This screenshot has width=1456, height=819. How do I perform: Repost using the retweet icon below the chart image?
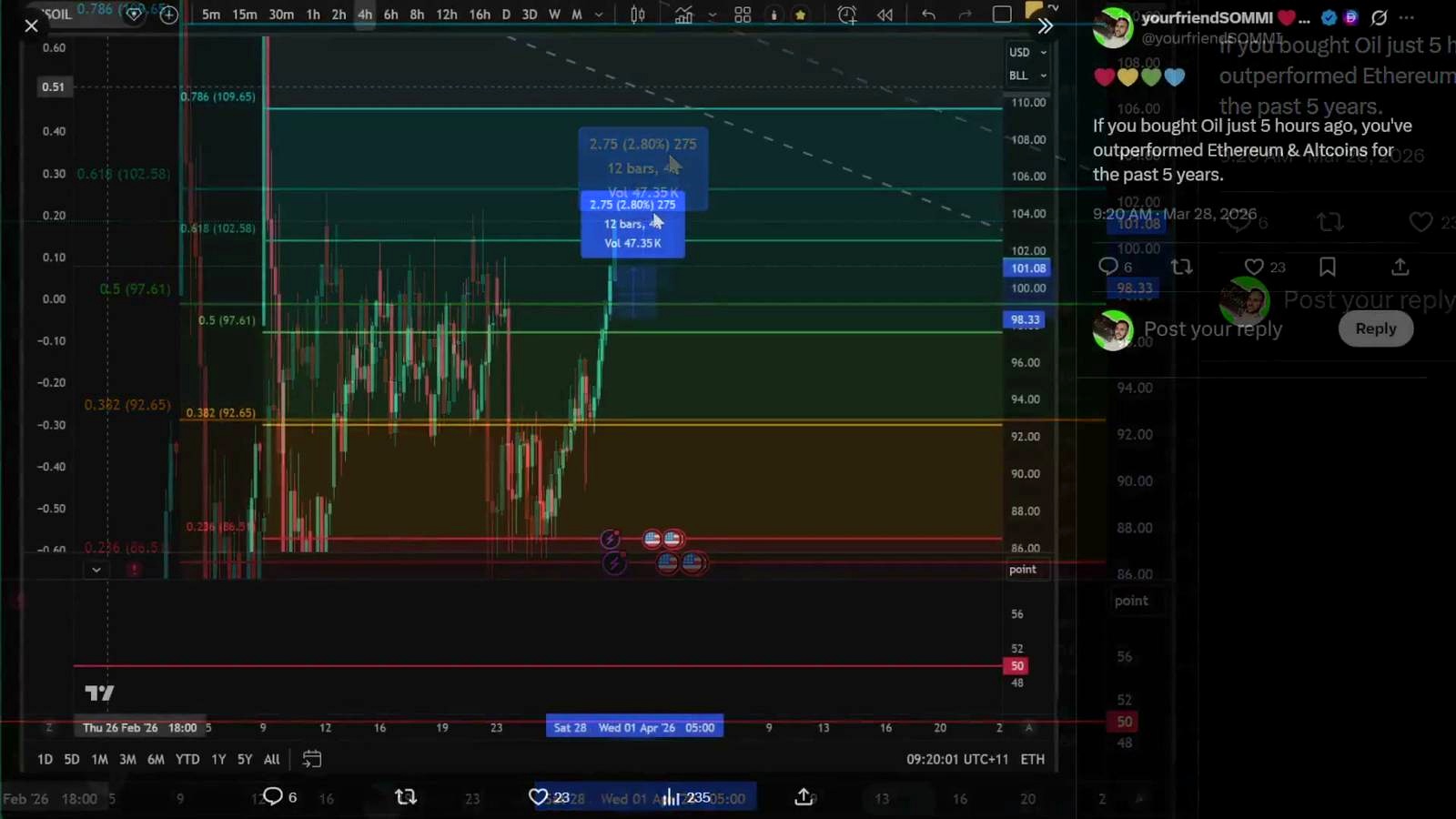pos(406,797)
